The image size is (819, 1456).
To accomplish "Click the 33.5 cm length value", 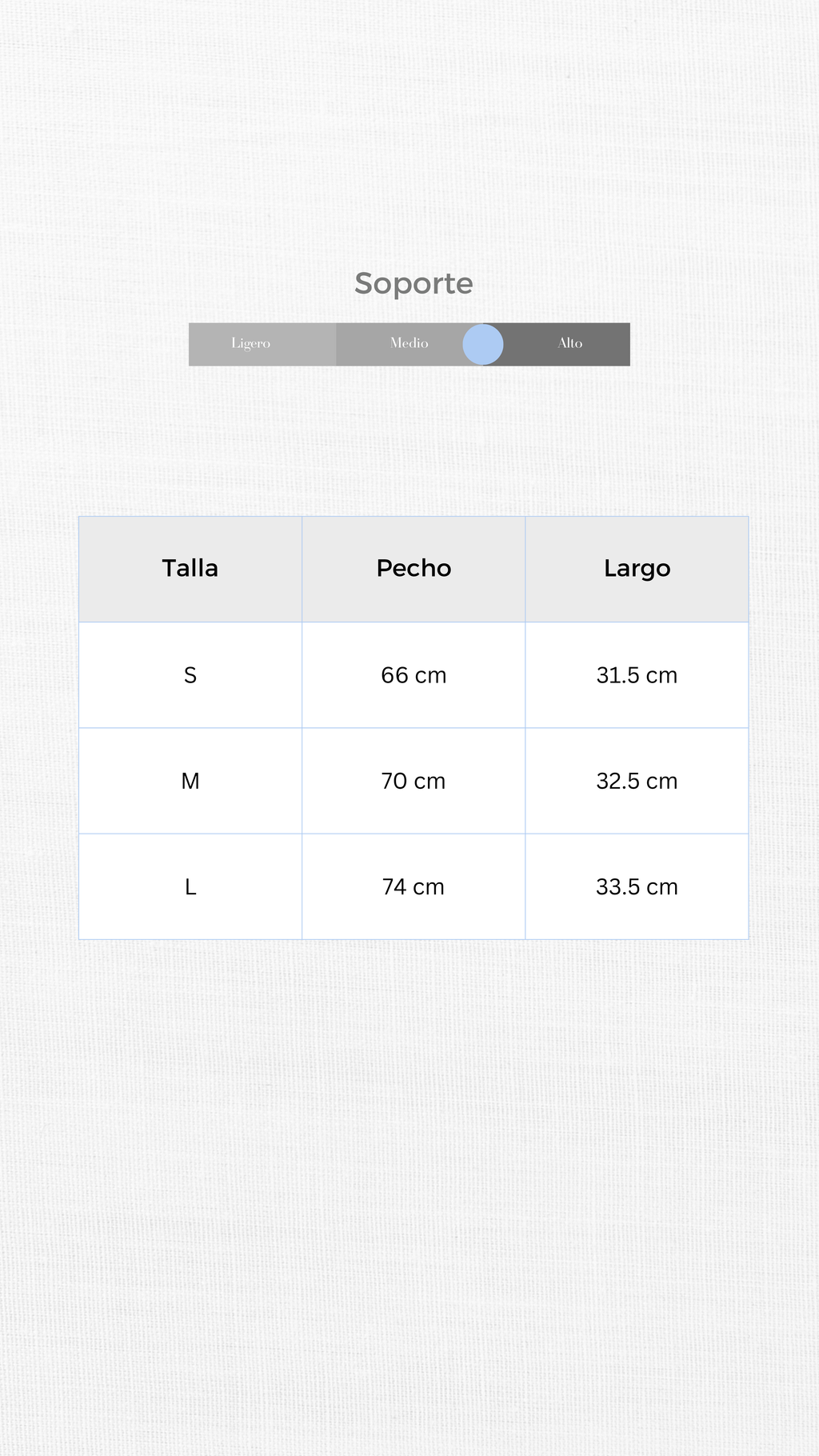I will tap(637, 886).
